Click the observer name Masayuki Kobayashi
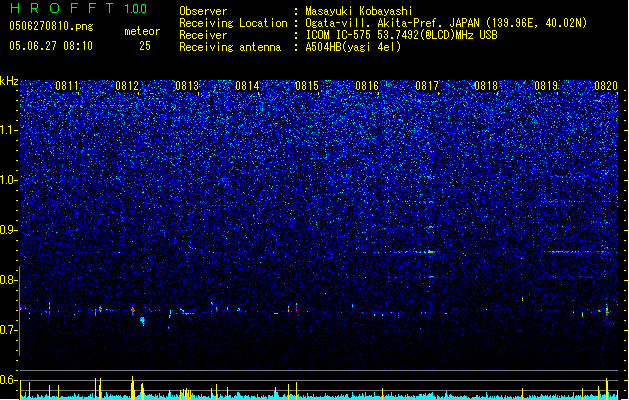This screenshot has width=629, height=400. 359,11
